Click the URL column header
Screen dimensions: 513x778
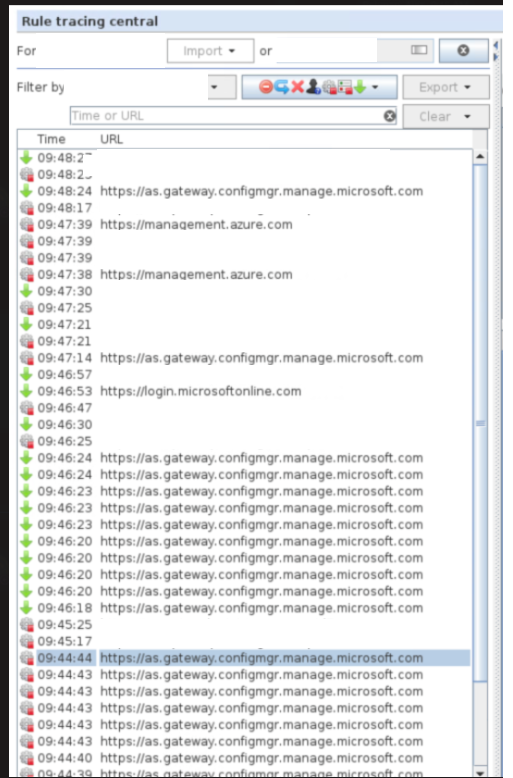point(111,139)
